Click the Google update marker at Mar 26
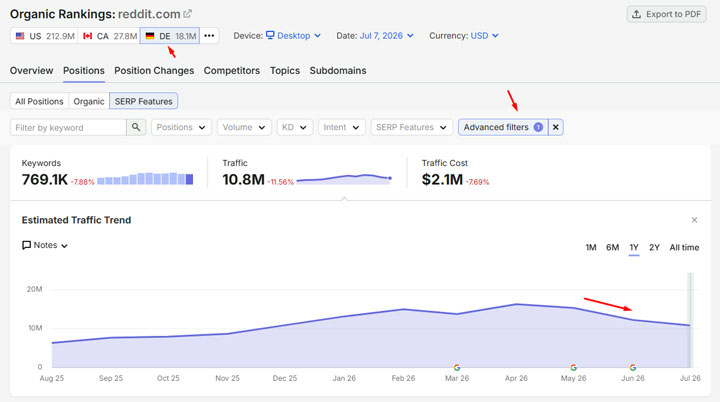The height and width of the screenshot is (402, 720). pos(457,368)
